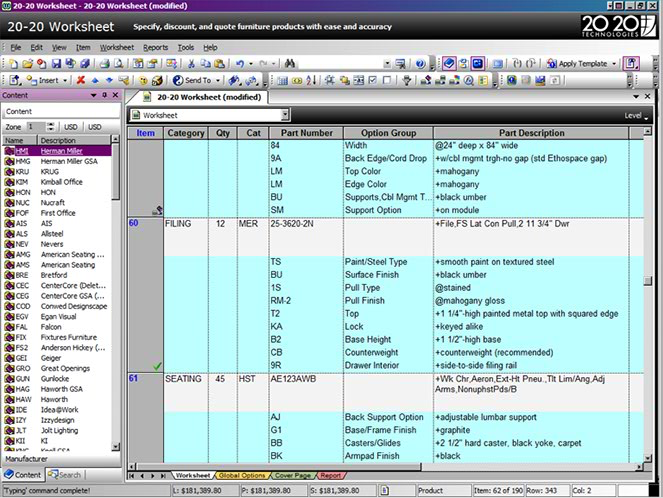This screenshot has height=498, width=663.
Task: Open Help with the question mark icon
Action: [x=420, y=64]
